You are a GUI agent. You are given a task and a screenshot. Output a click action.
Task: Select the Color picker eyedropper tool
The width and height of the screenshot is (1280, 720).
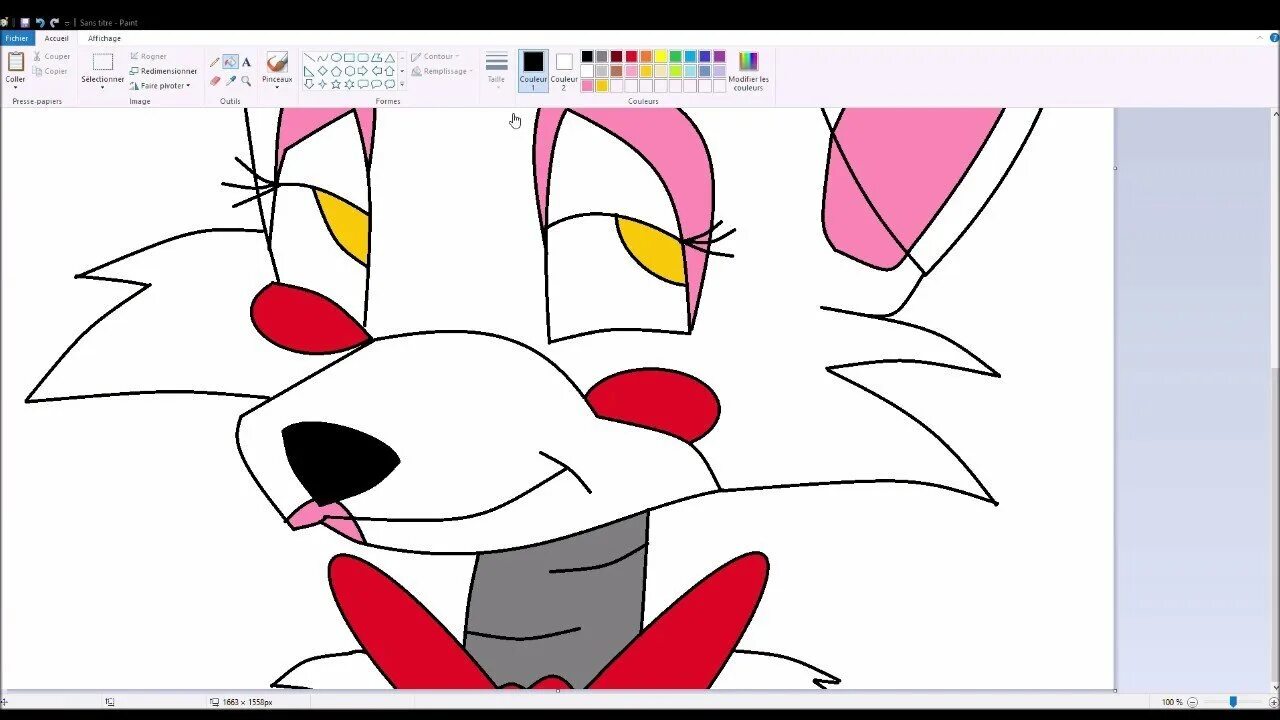(230, 81)
